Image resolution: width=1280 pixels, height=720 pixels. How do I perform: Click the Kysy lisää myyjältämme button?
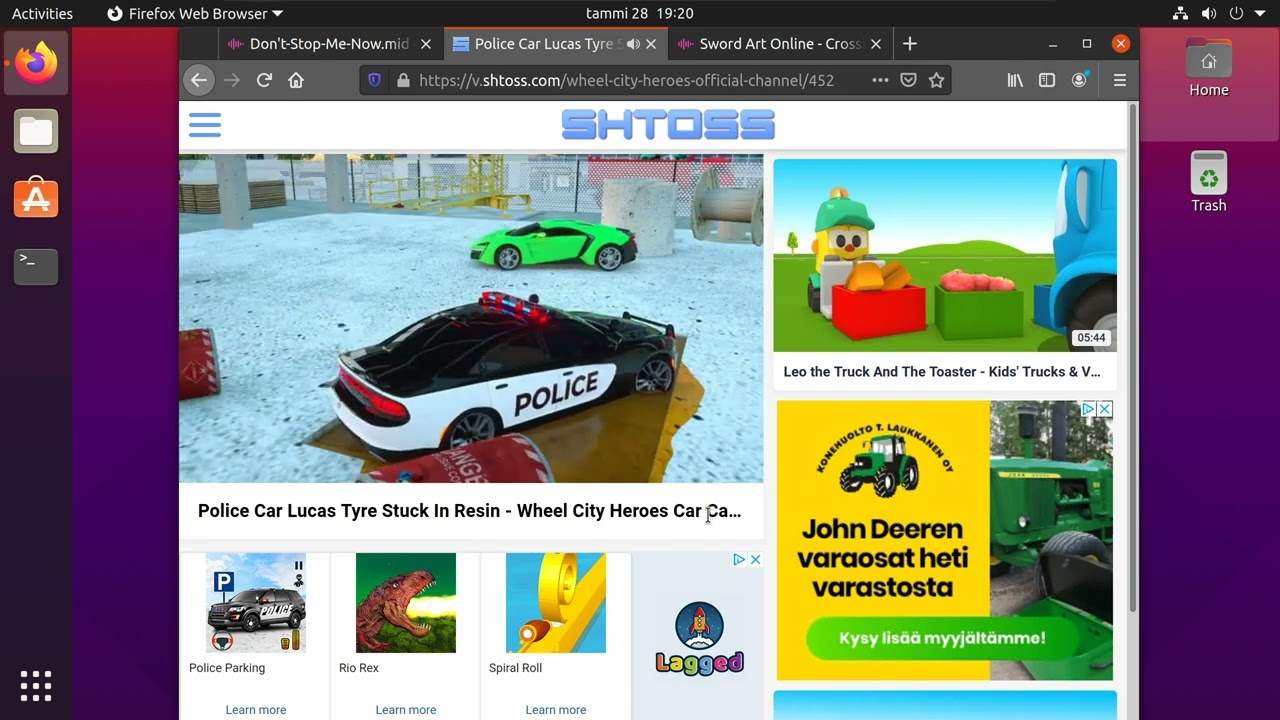943,638
